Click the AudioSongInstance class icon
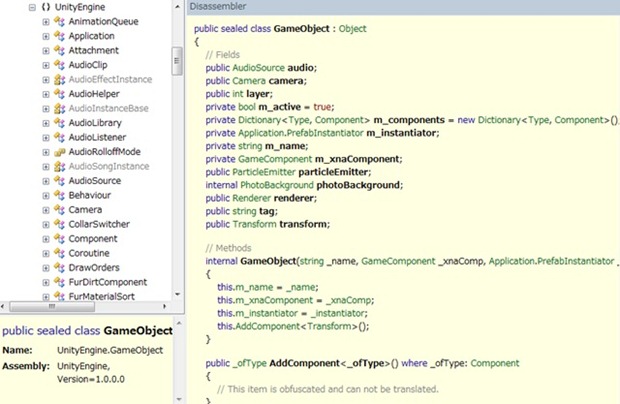Screen dimensions: 620x404 [59, 166]
